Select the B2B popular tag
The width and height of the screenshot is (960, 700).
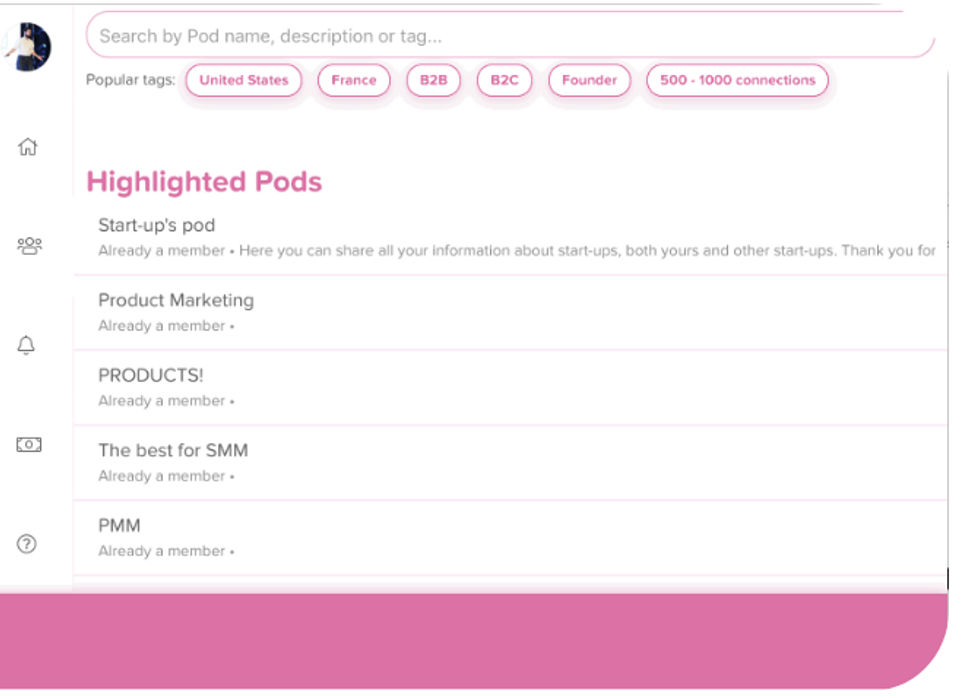coord(433,80)
